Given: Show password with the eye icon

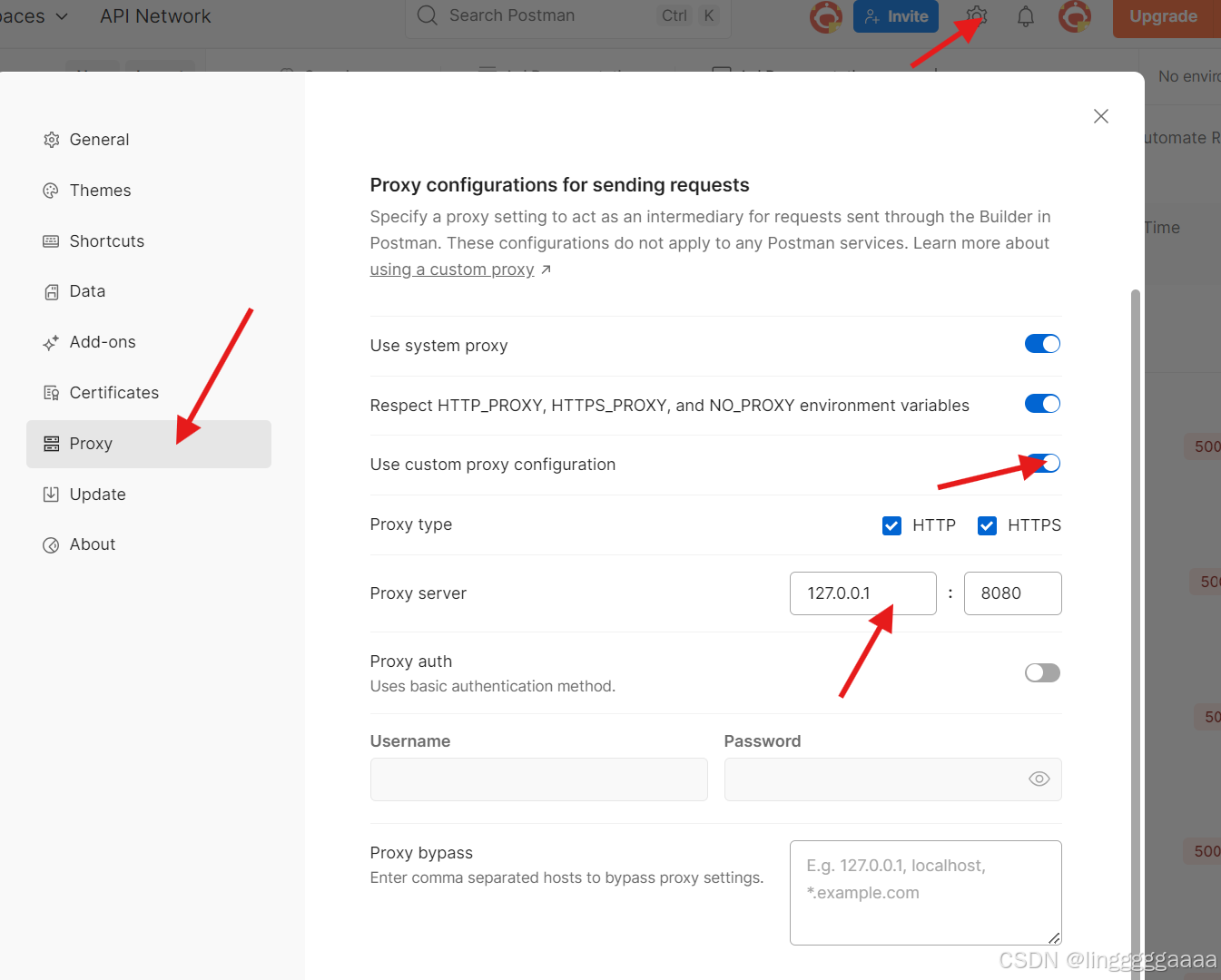Looking at the screenshot, I should click(x=1039, y=779).
